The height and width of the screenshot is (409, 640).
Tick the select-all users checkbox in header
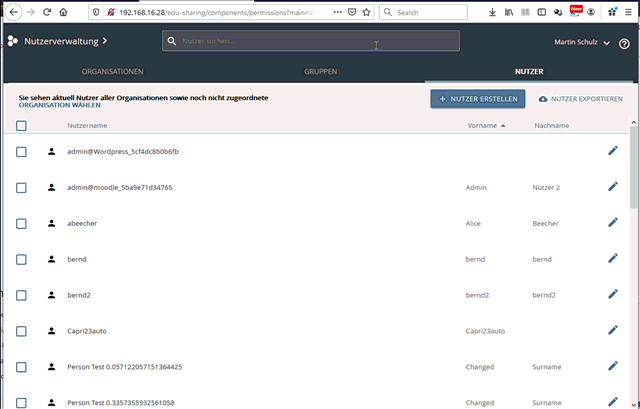pos(21,126)
